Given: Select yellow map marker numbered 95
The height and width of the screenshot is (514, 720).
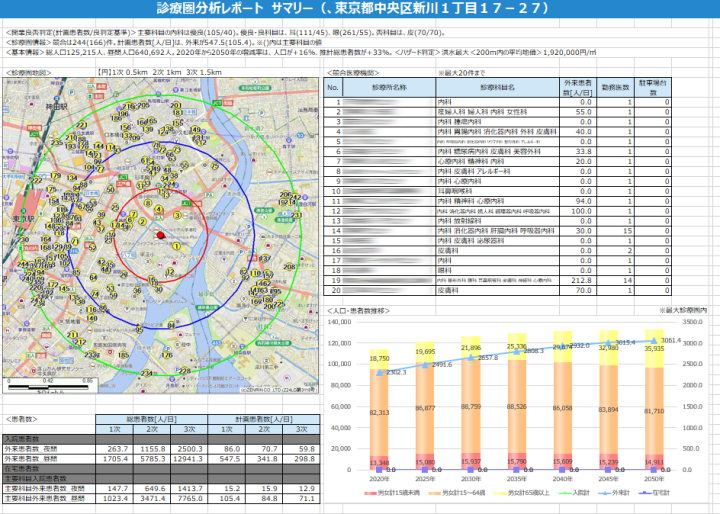Looking at the screenshot, I should tap(139, 329).
